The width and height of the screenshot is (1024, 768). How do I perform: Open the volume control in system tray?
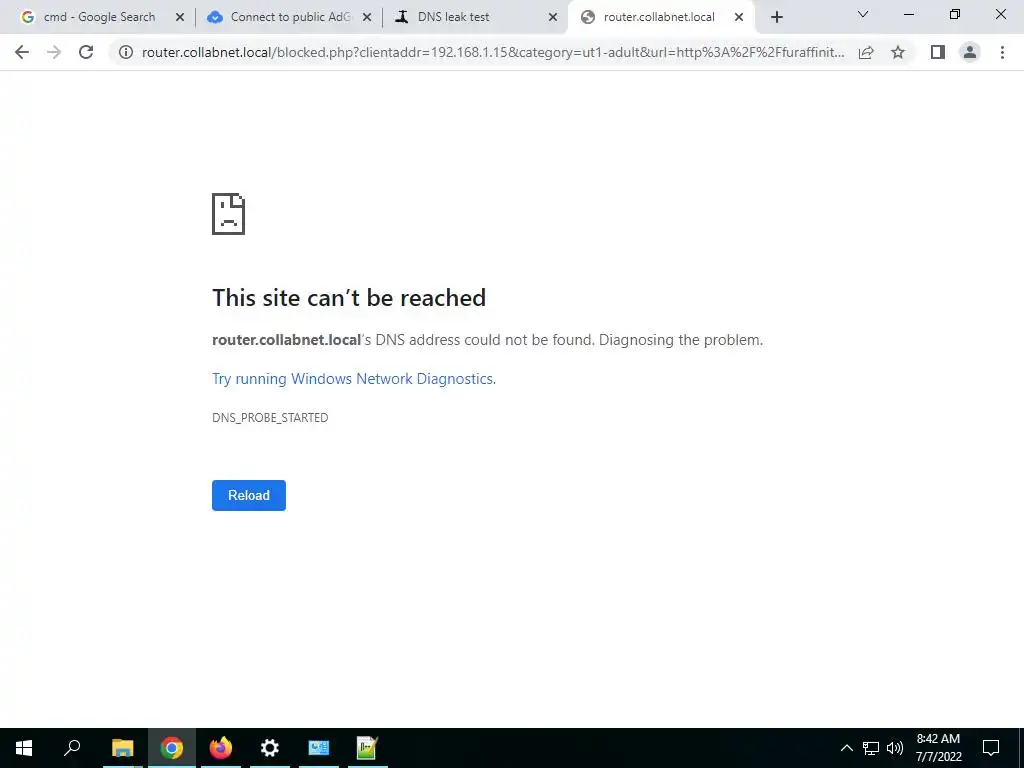click(895, 748)
